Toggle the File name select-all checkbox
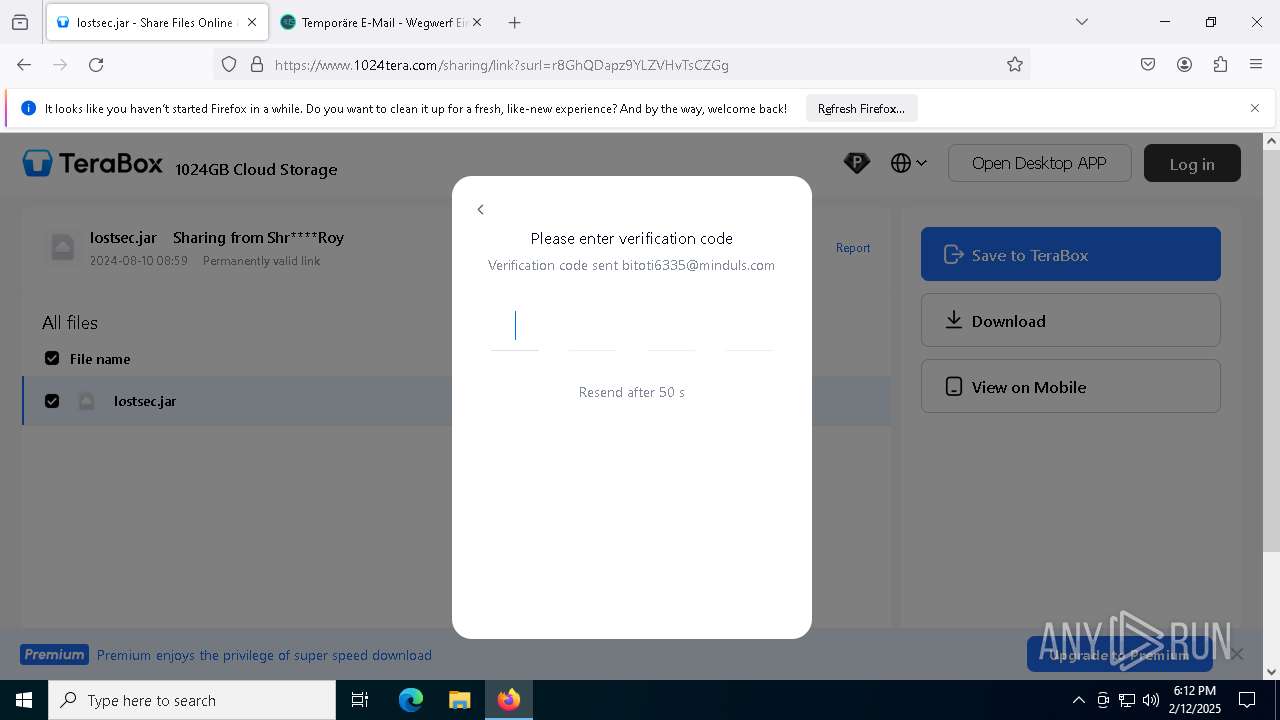1280x720 pixels. [x=52, y=358]
